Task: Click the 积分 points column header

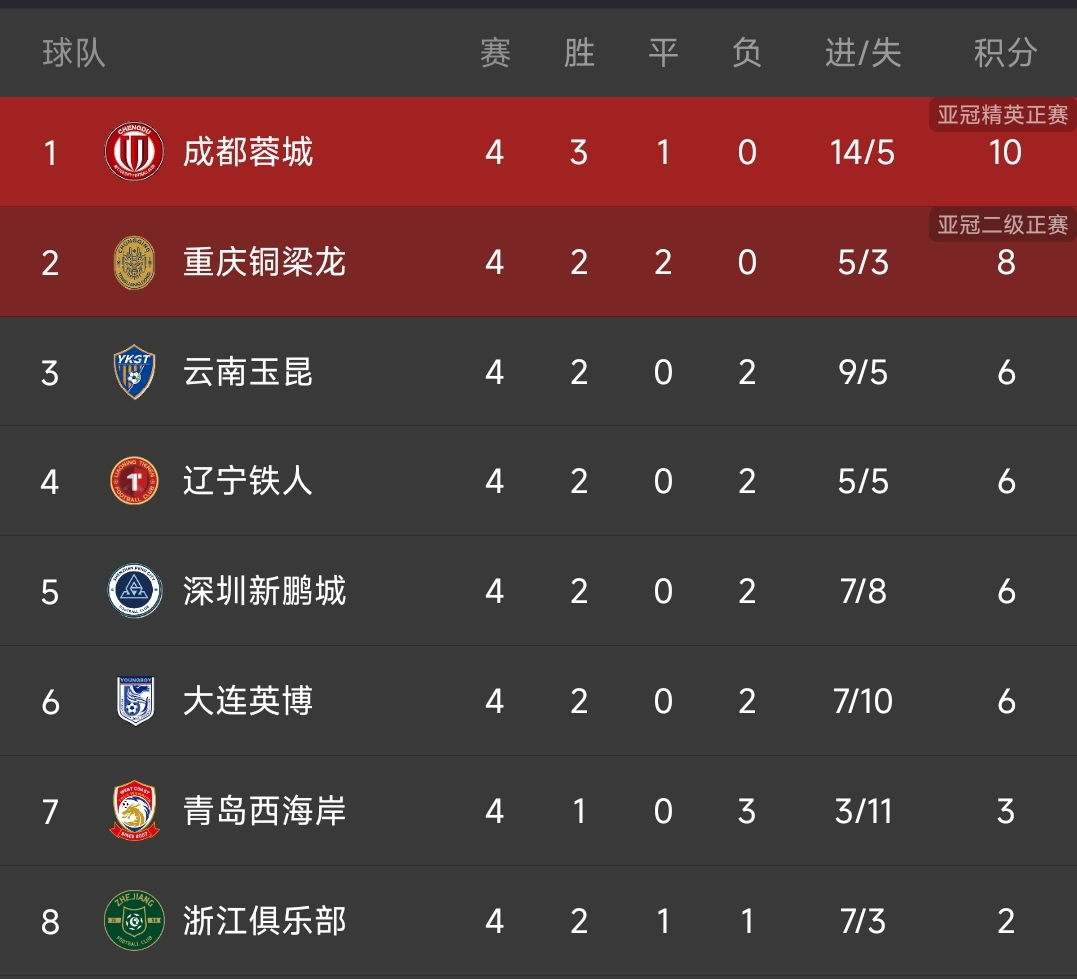Action: 1005,53
